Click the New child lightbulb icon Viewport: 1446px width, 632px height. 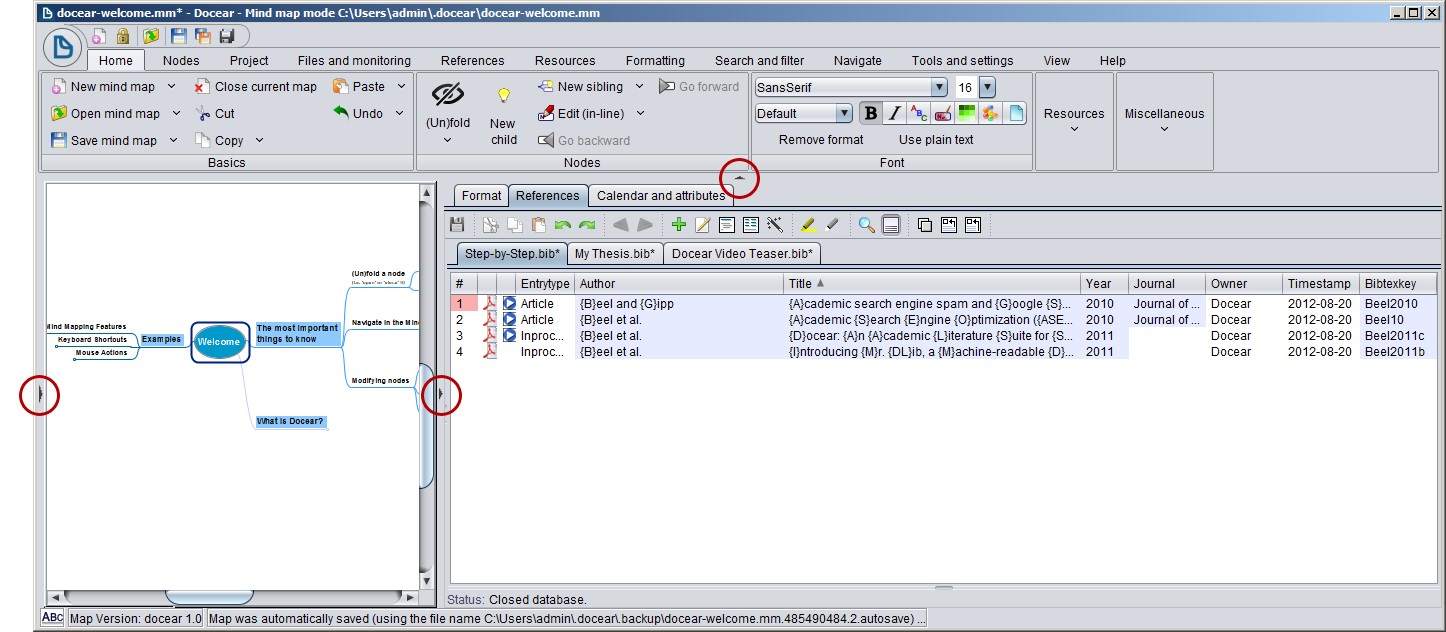point(504,96)
